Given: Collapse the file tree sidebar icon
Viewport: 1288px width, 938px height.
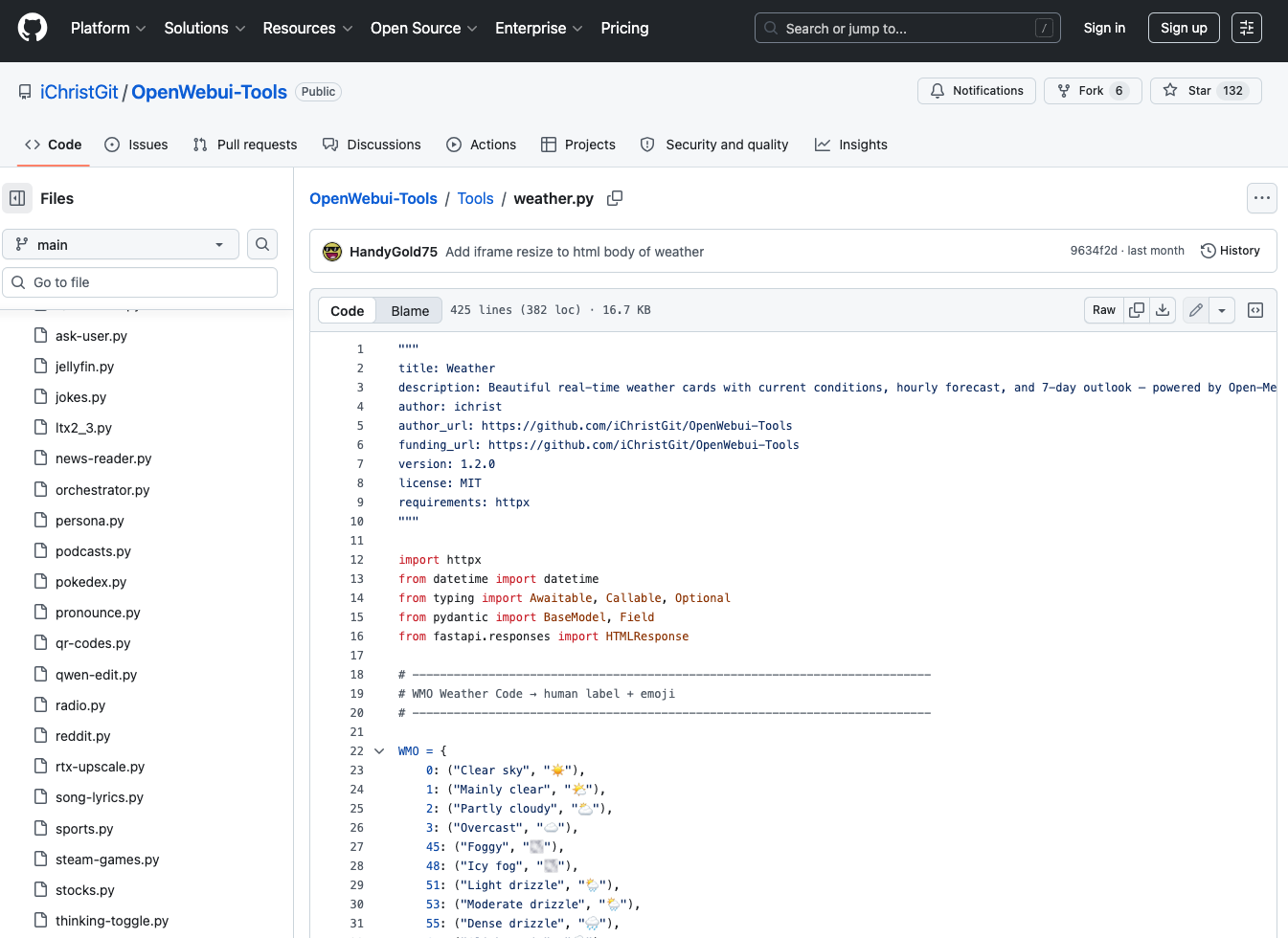Looking at the screenshot, I should [17, 198].
